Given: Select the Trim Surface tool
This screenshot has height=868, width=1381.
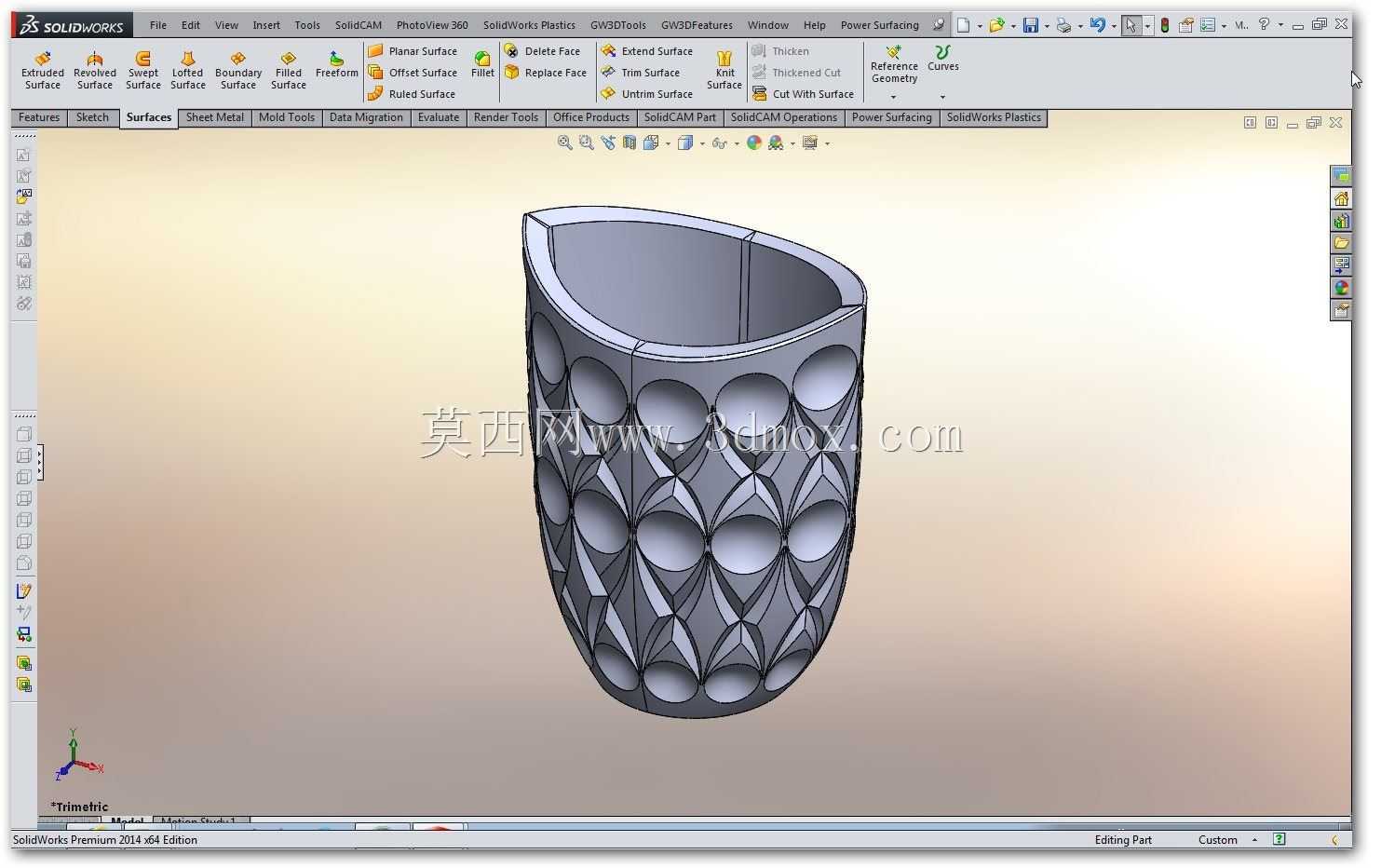Looking at the screenshot, I should 641,73.
